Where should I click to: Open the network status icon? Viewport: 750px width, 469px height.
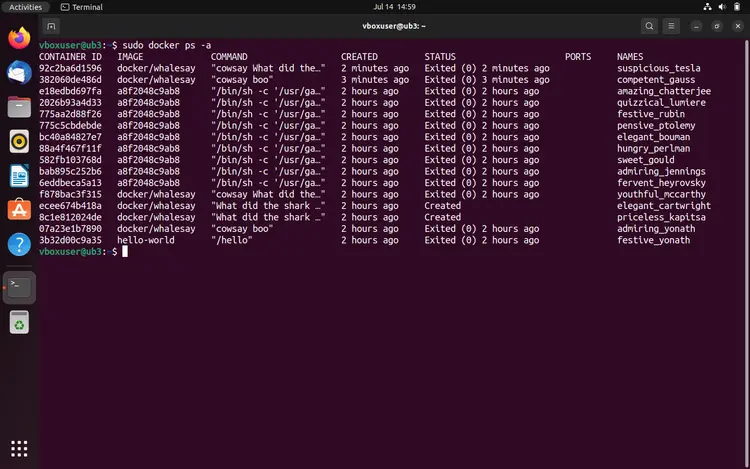pos(707,7)
